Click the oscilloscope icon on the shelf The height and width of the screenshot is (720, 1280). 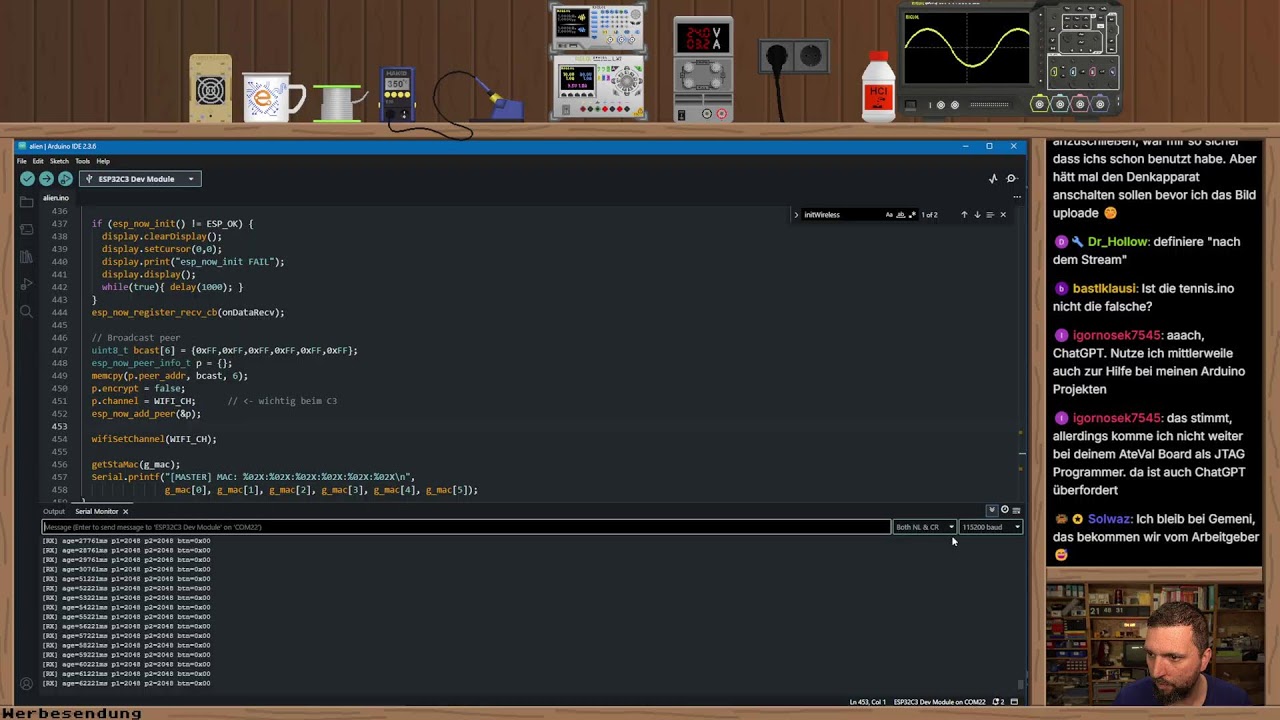coord(1012,59)
